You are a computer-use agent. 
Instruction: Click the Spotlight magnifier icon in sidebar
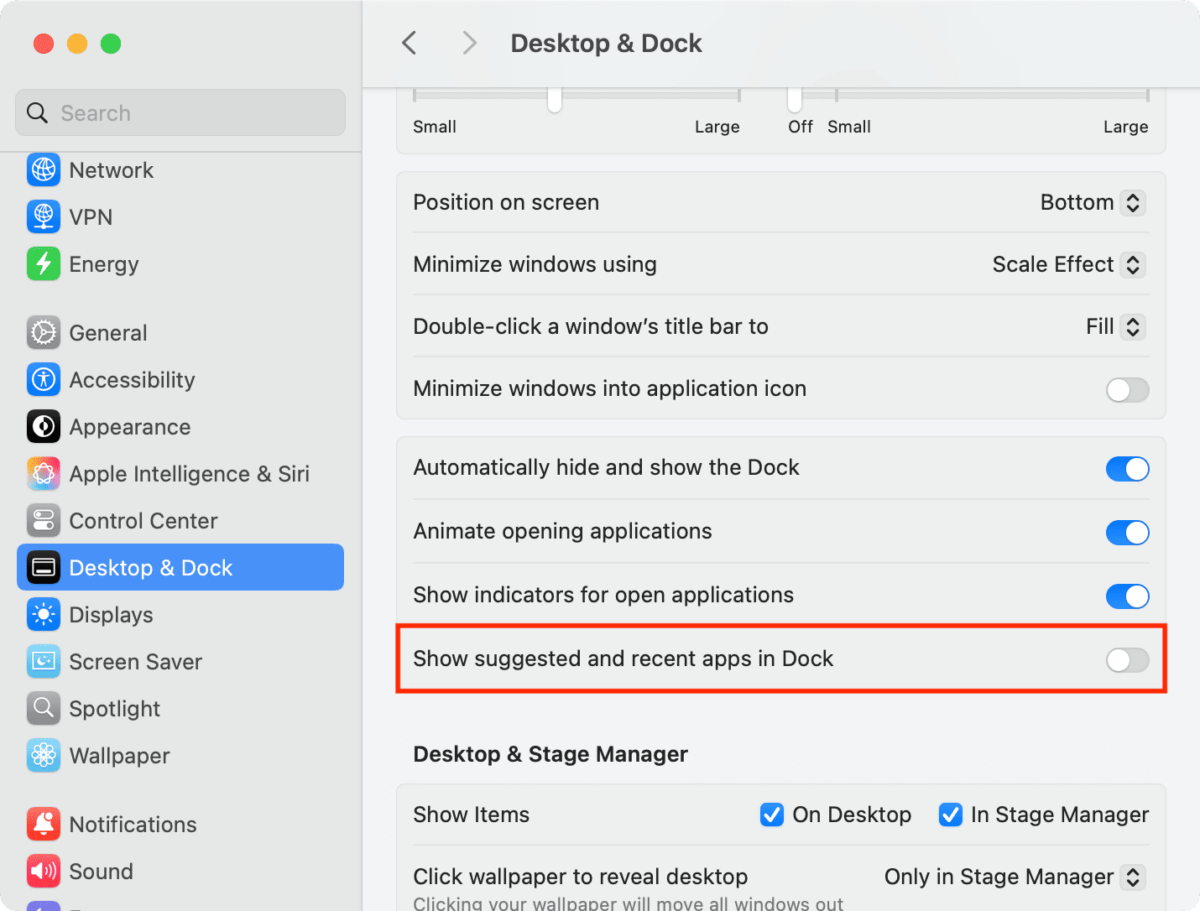[x=43, y=709]
